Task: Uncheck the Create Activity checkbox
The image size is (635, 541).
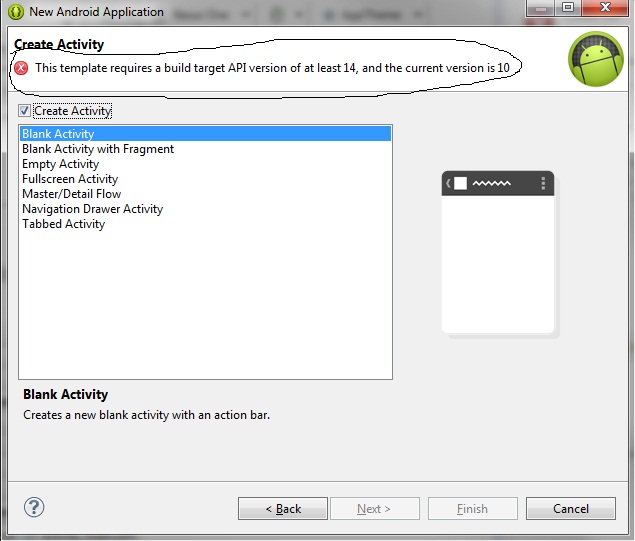Action: point(24,111)
